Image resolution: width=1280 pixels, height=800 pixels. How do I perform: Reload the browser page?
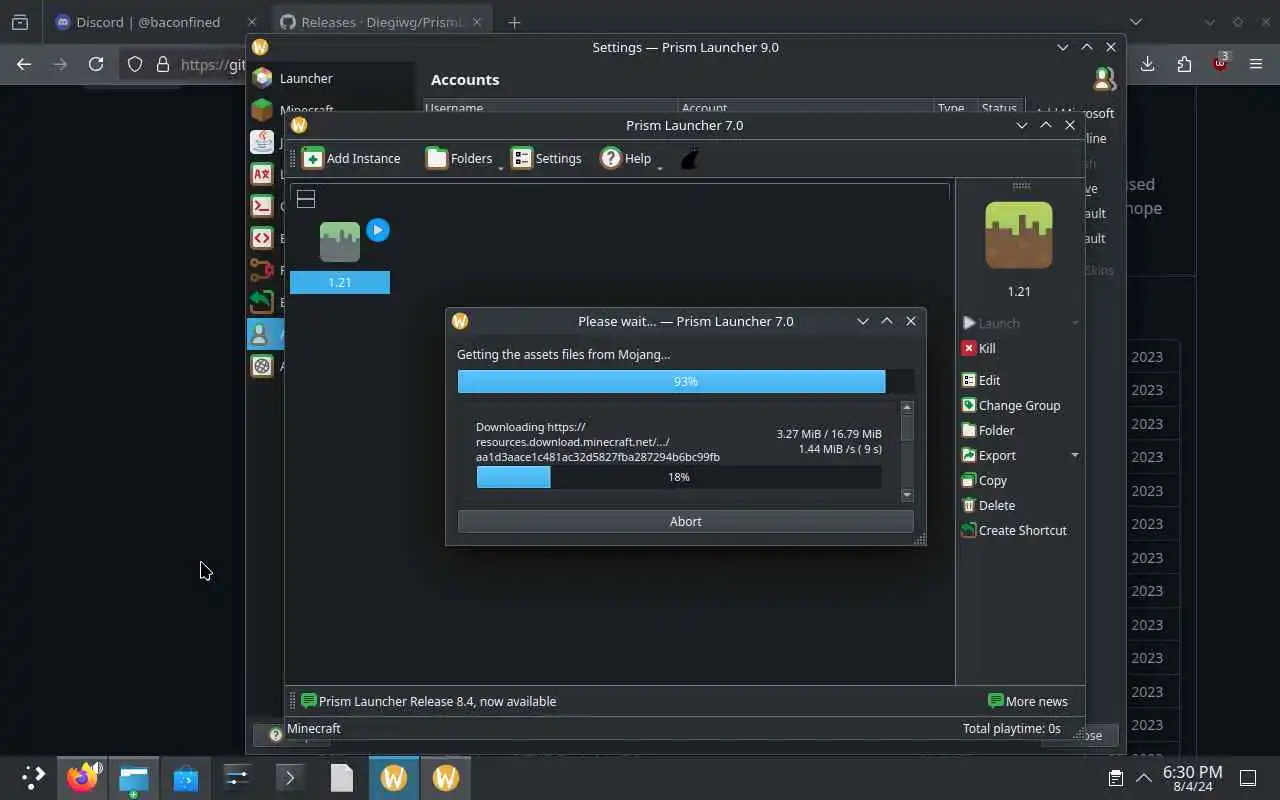96,64
